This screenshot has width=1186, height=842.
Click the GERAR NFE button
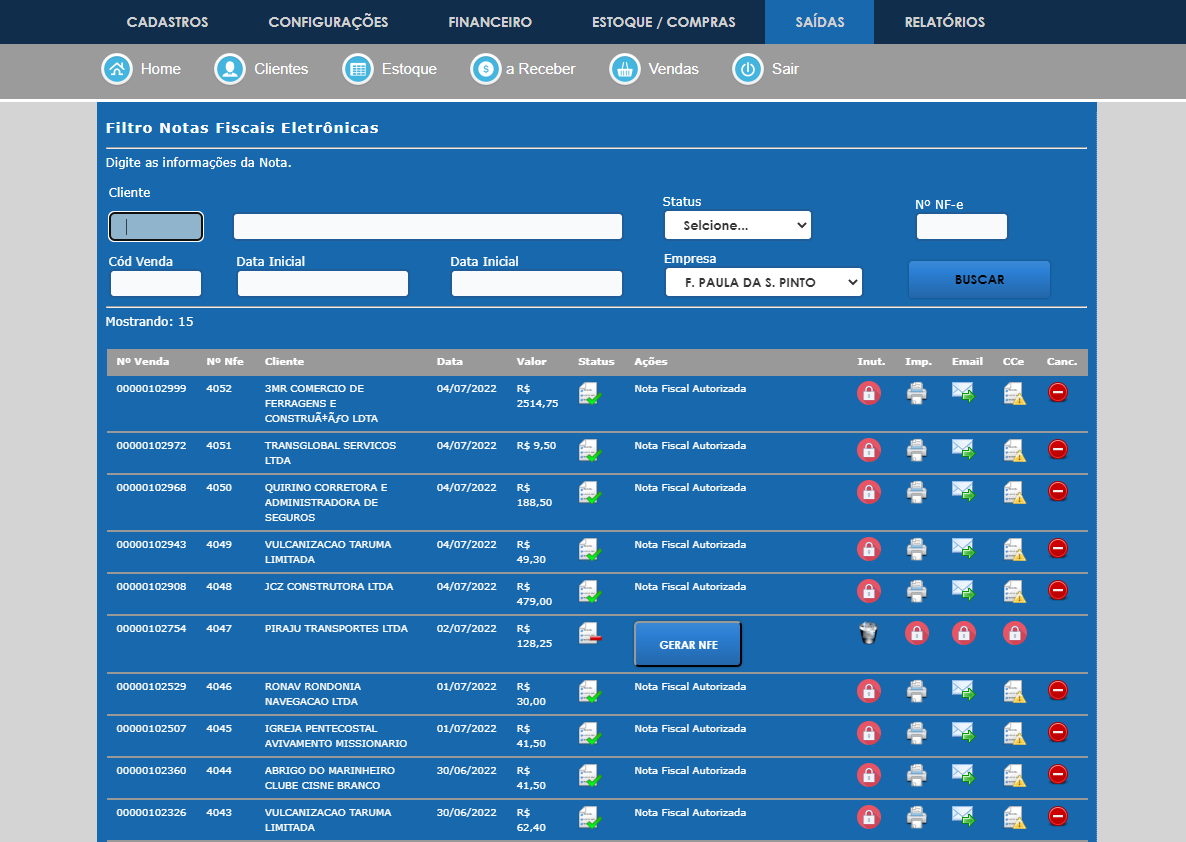688,645
